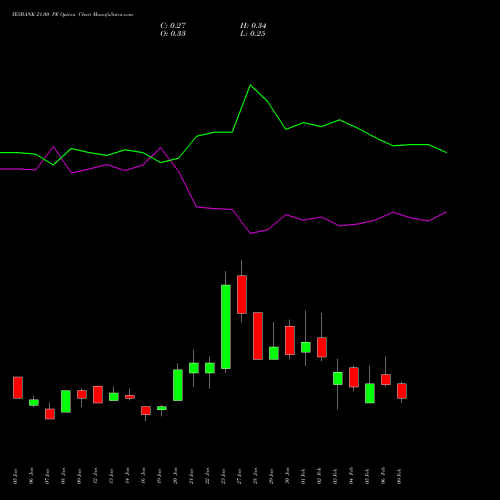Image resolution: width=500 pixels, height=500 pixels.
Task: Click the high price value H: 0.34
Action: tap(253, 26)
